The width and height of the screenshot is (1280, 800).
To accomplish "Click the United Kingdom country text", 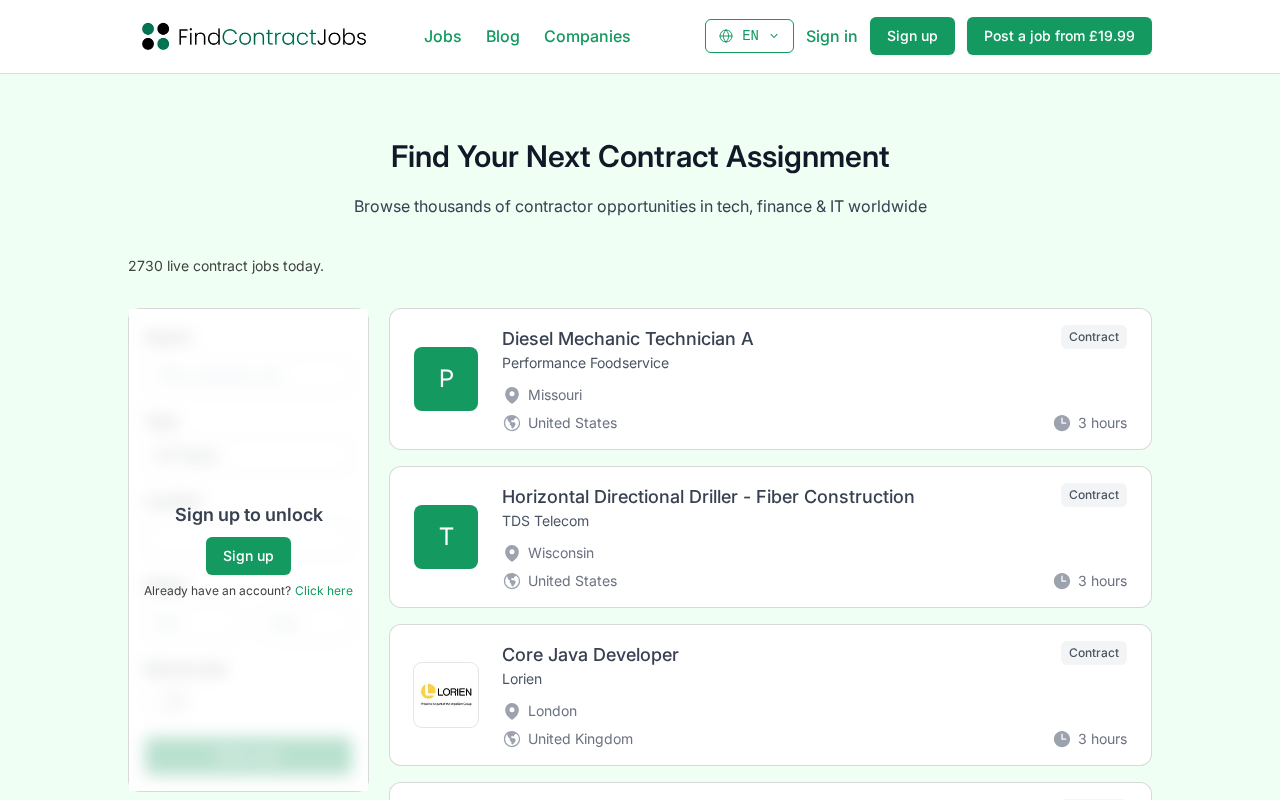I will pos(580,739).
